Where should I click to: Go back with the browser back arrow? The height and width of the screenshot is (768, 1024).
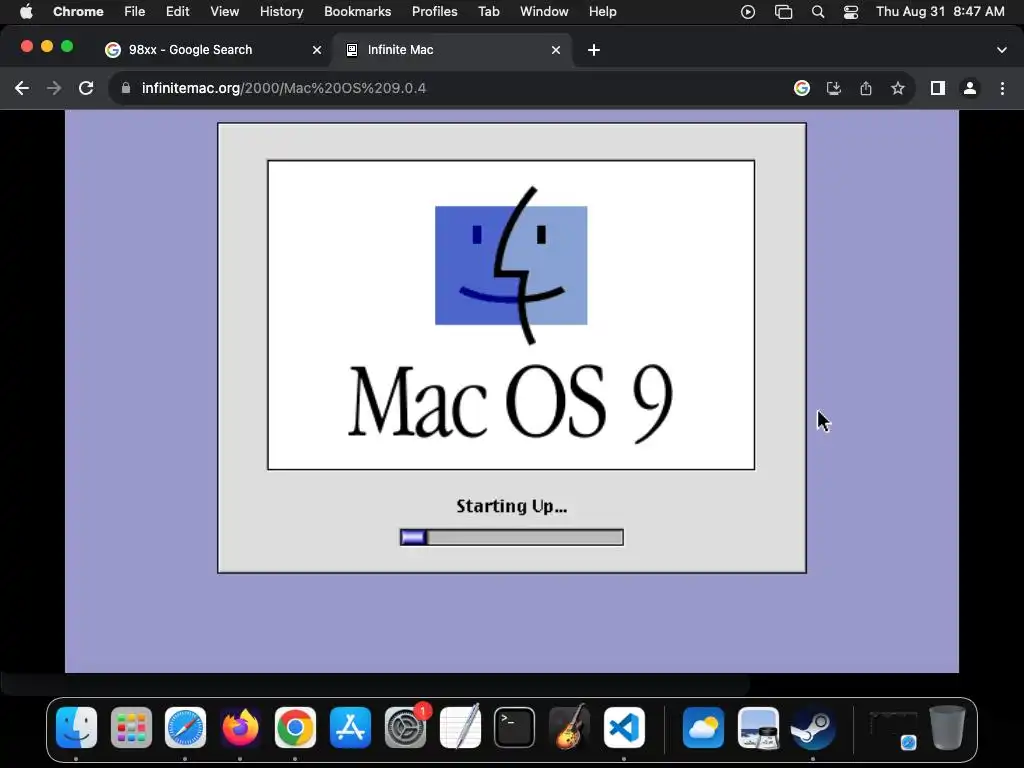tap(22, 88)
